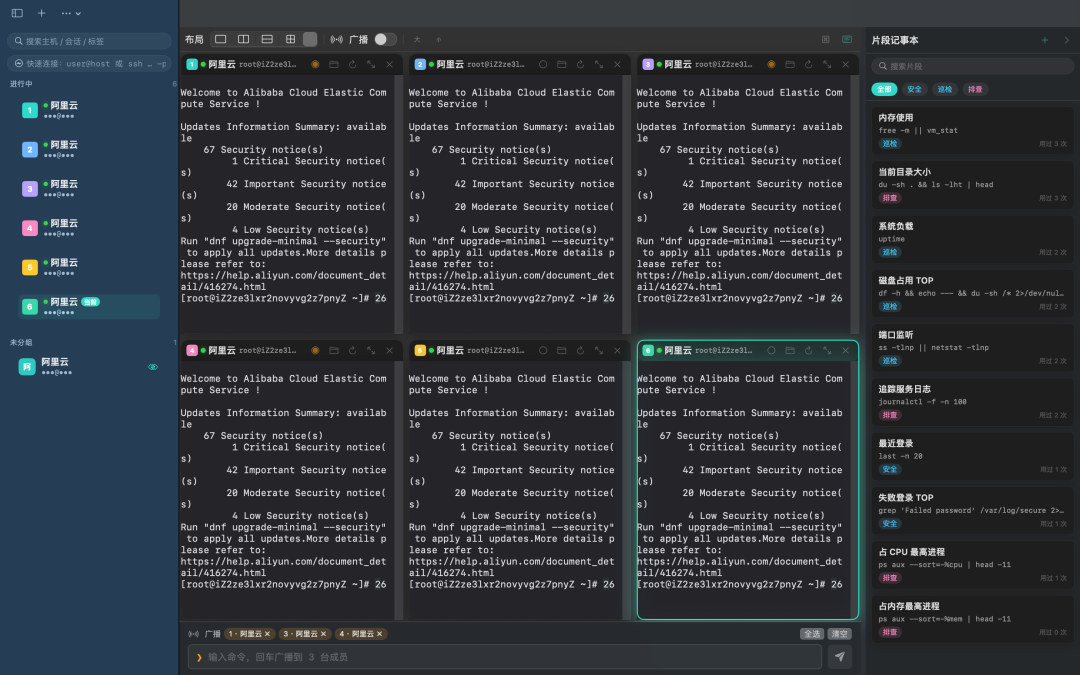Select the 安全 snippet filter tab
Viewport: 1080px width, 675px height.
[914, 89]
